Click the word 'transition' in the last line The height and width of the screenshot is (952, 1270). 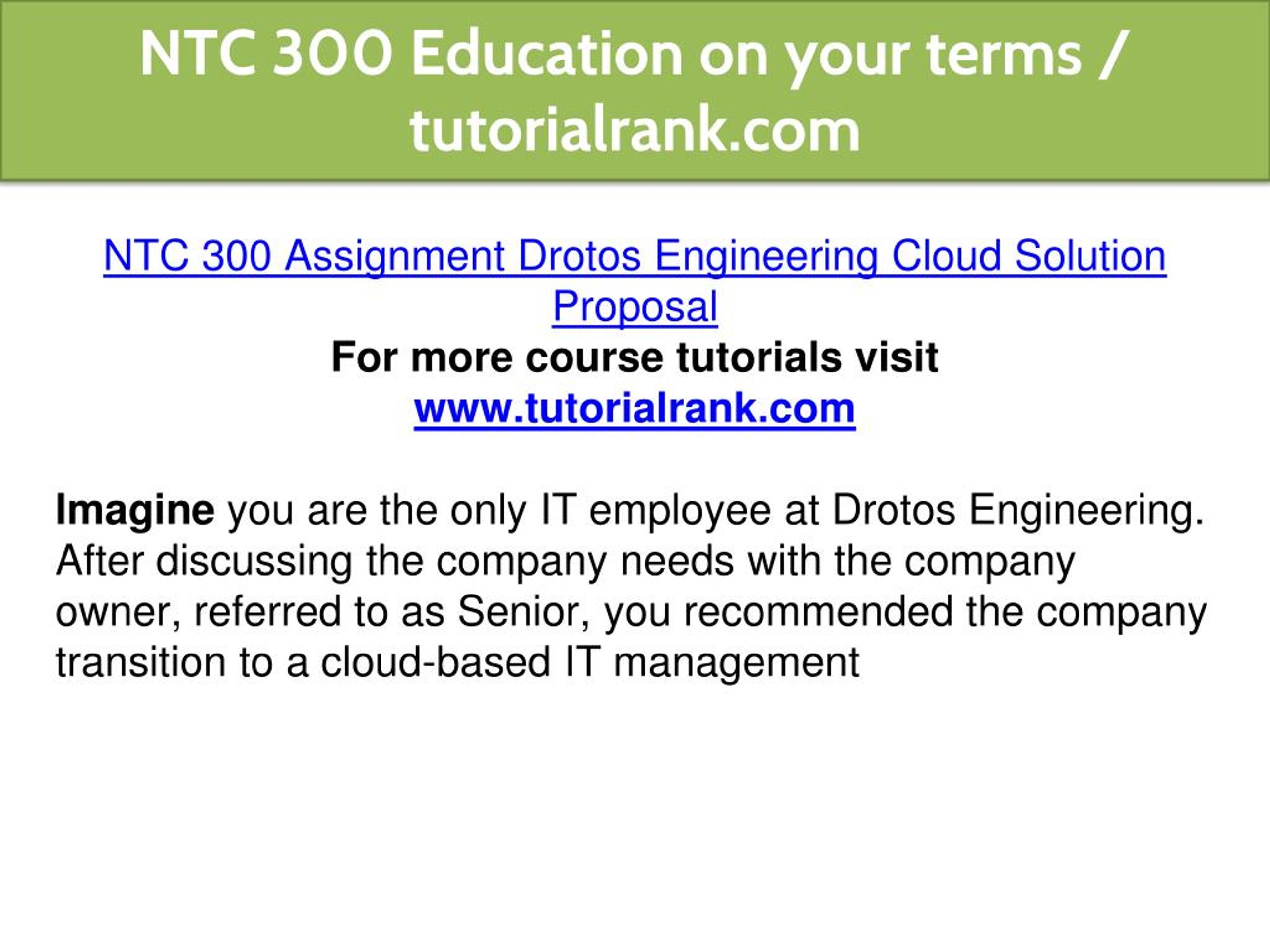point(141,663)
